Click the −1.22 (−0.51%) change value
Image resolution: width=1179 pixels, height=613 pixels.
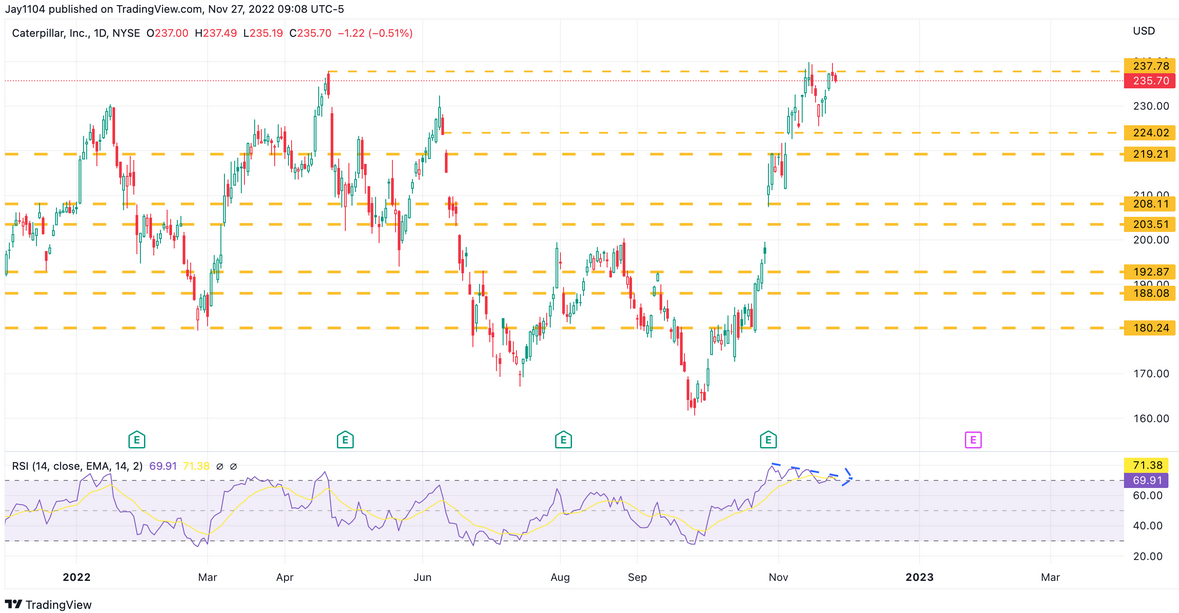375,33
